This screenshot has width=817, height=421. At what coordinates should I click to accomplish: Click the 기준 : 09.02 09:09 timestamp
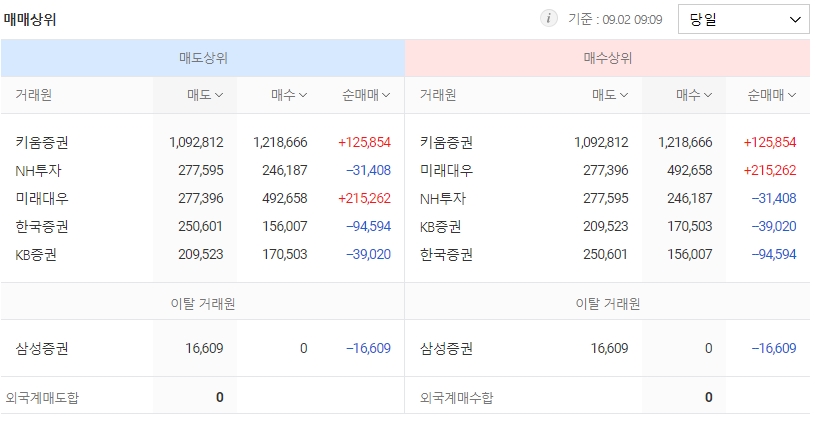click(x=615, y=19)
